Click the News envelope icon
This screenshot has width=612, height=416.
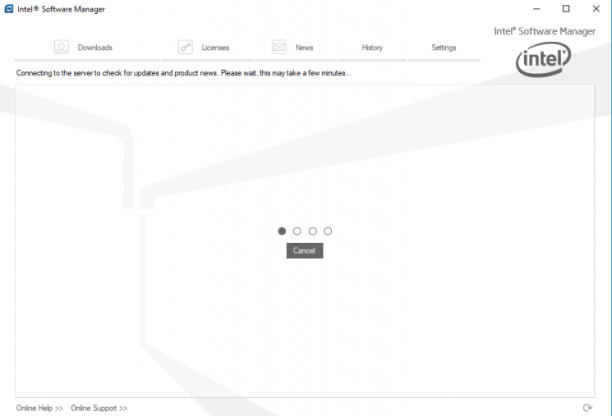point(279,47)
